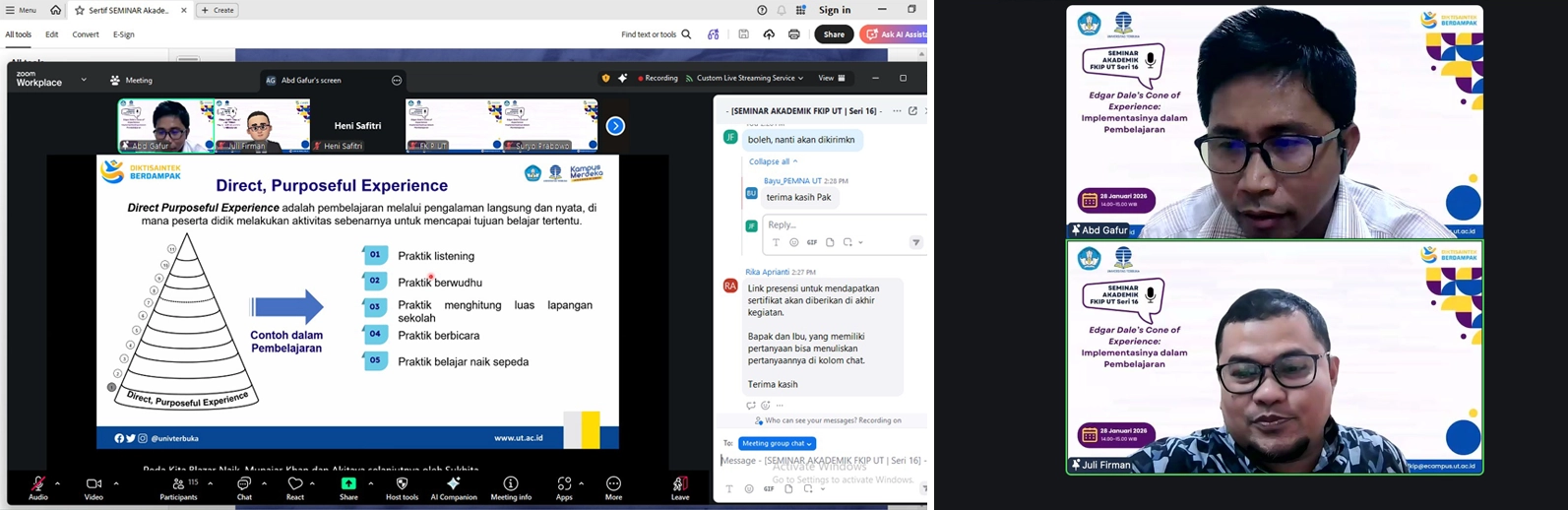This screenshot has height=510, width=1568.
Task: Click the black Share button in Acrobat
Action: point(834,34)
